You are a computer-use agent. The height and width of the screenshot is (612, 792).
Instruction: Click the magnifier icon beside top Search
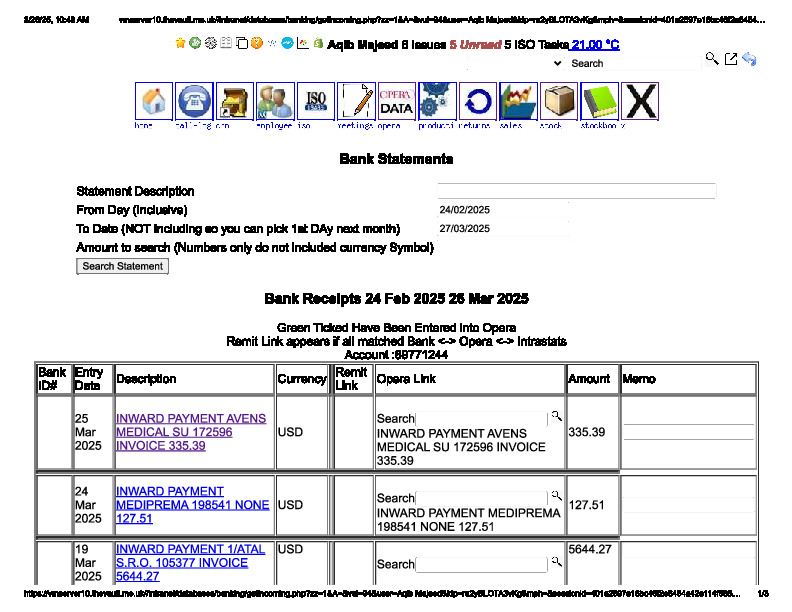pyautogui.click(x=712, y=60)
